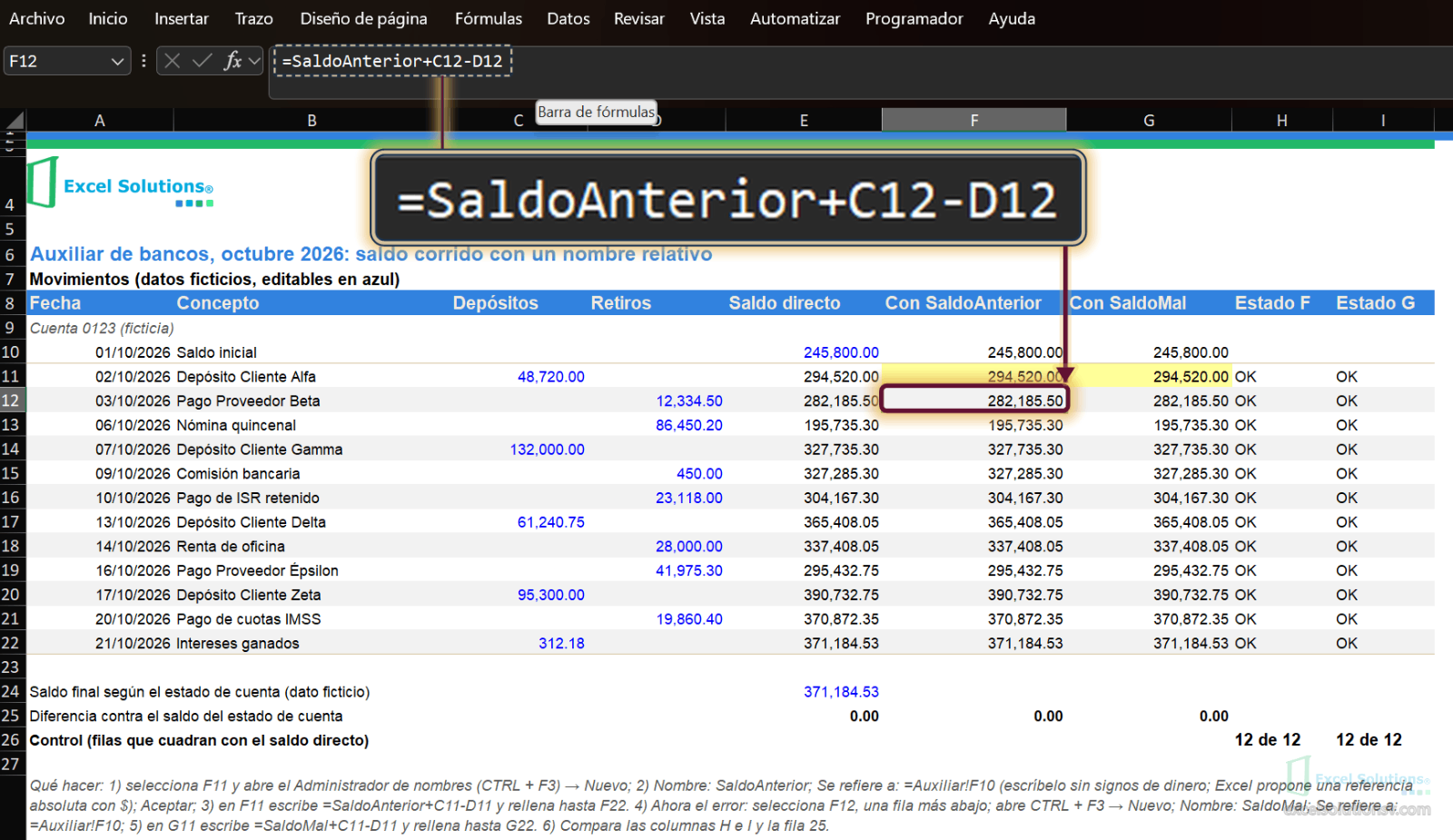
Task: Open the Trazo tab
Action: tap(254, 18)
